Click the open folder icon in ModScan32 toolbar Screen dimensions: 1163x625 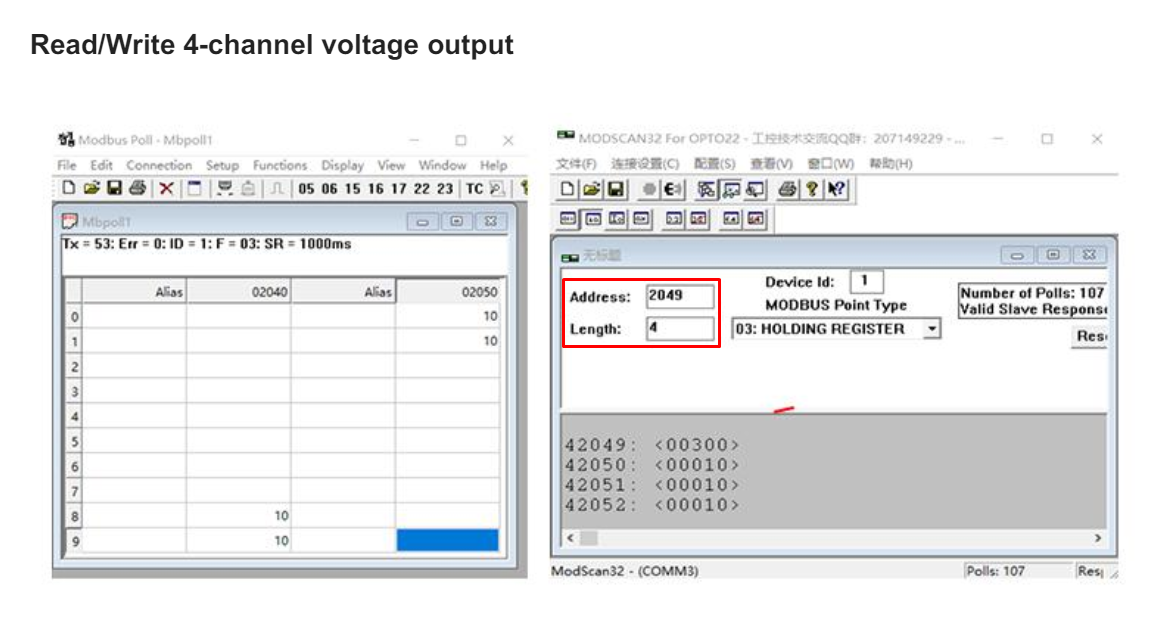591,189
